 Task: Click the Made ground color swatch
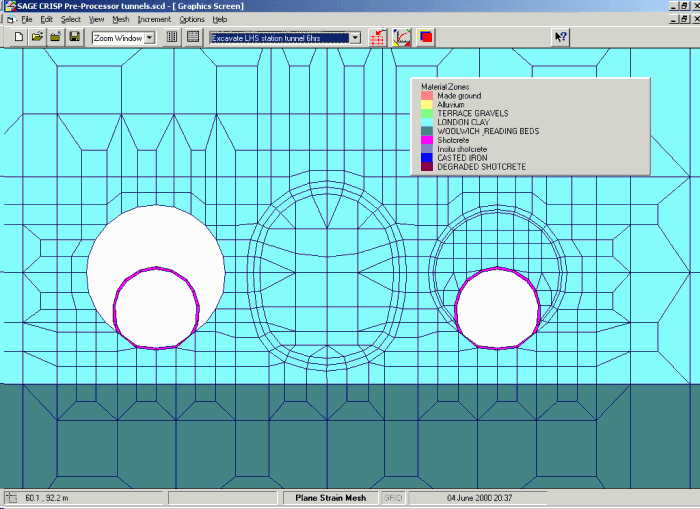427,96
